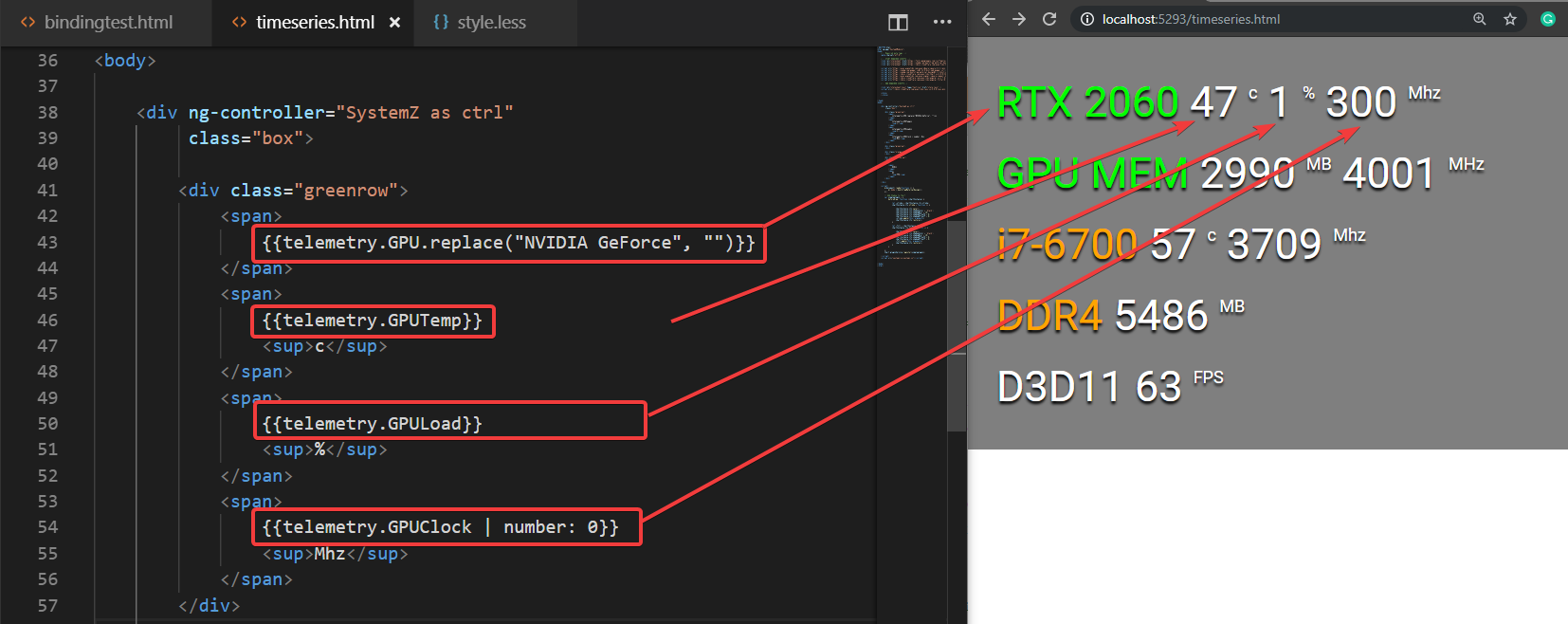1568x624 pixels.
Task: Go back using the browser back arrow
Action: click(989, 19)
